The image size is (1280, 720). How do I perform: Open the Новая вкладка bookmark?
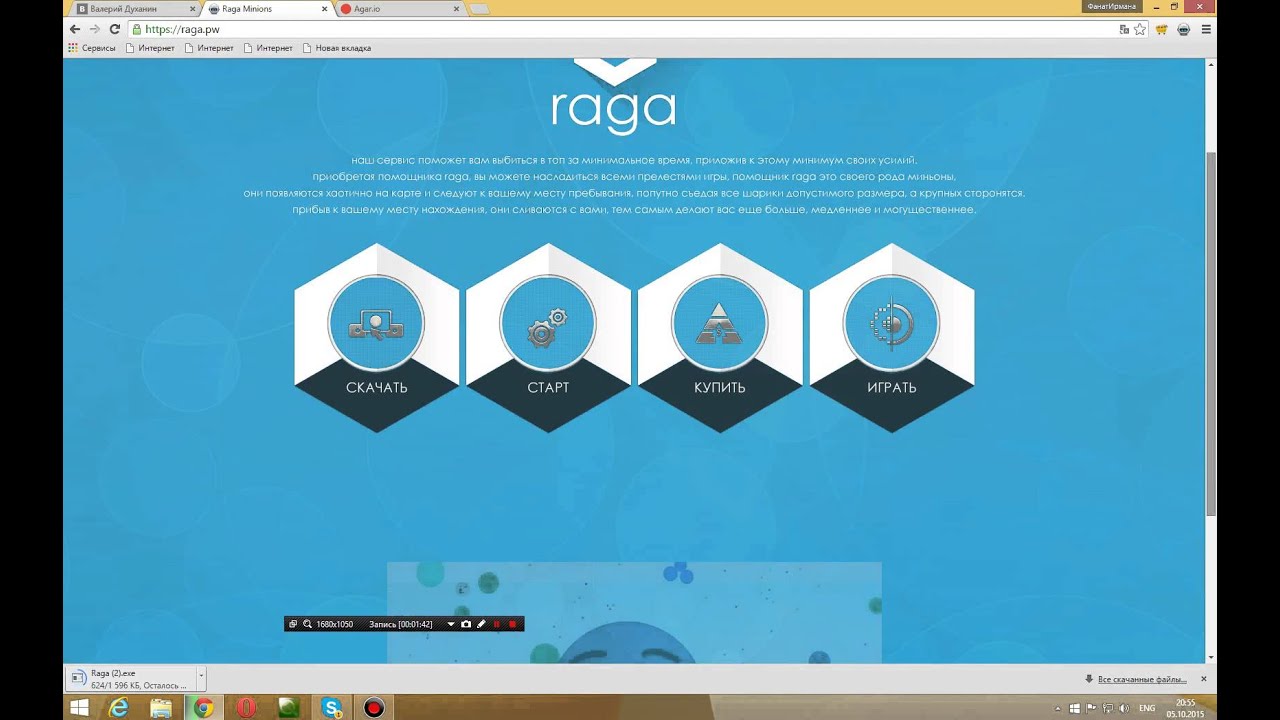point(336,48)
